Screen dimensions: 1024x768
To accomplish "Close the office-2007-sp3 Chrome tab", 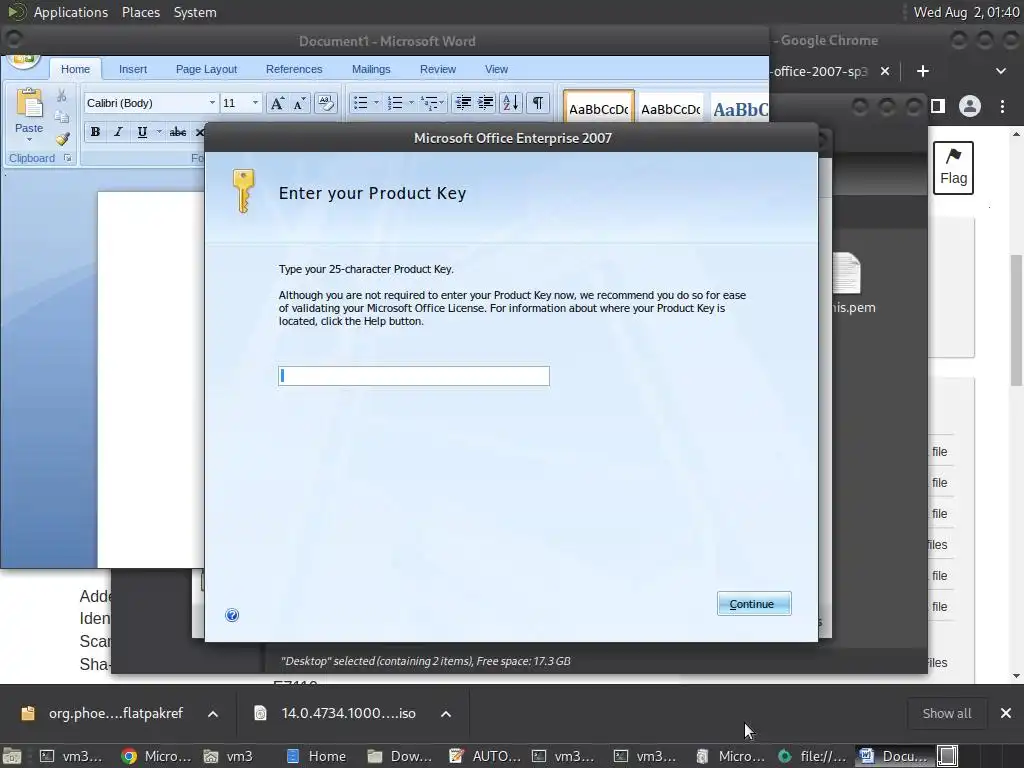I will tap(885, 71).
